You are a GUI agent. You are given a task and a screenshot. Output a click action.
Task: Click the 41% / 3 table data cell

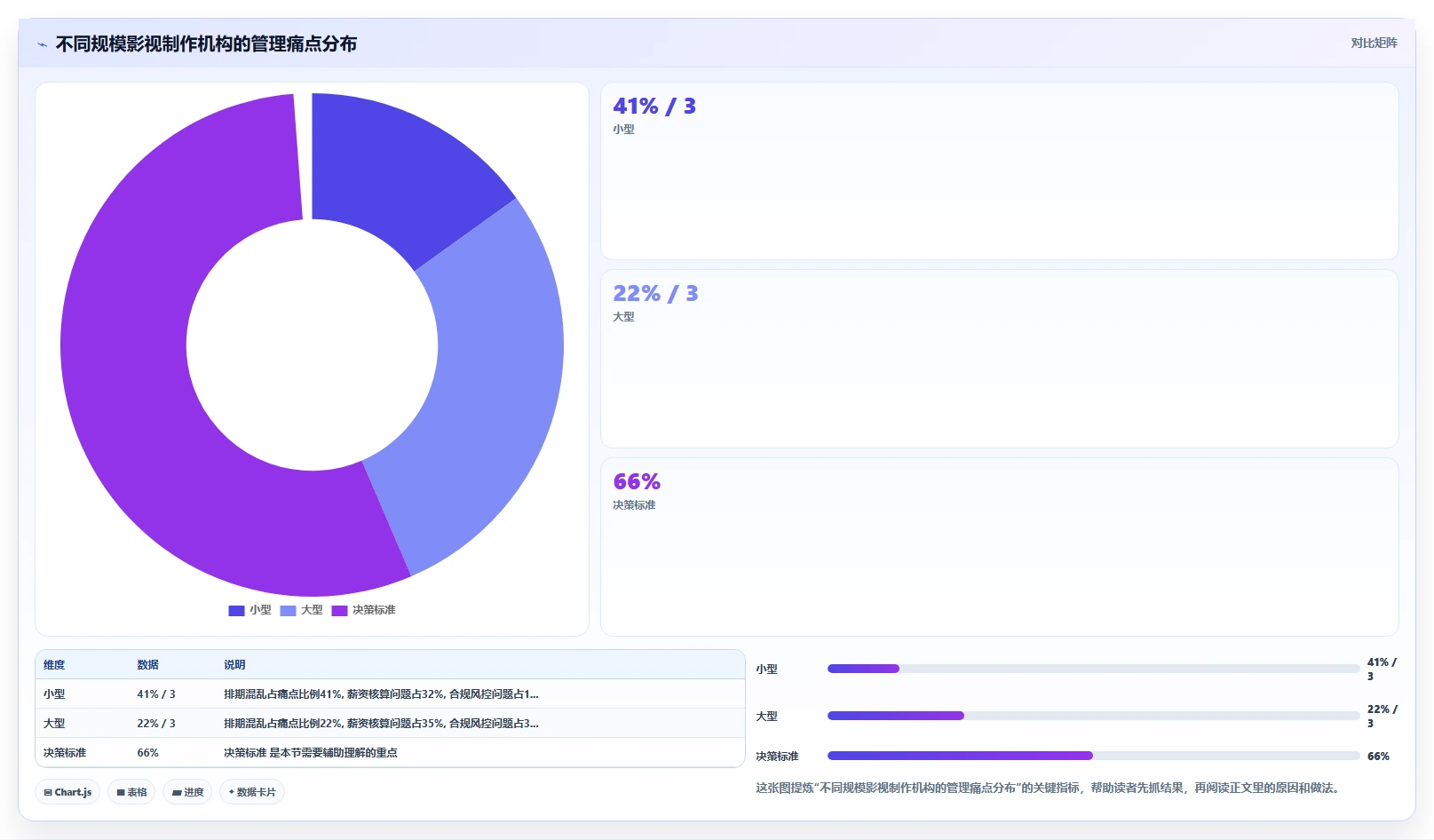156,694
